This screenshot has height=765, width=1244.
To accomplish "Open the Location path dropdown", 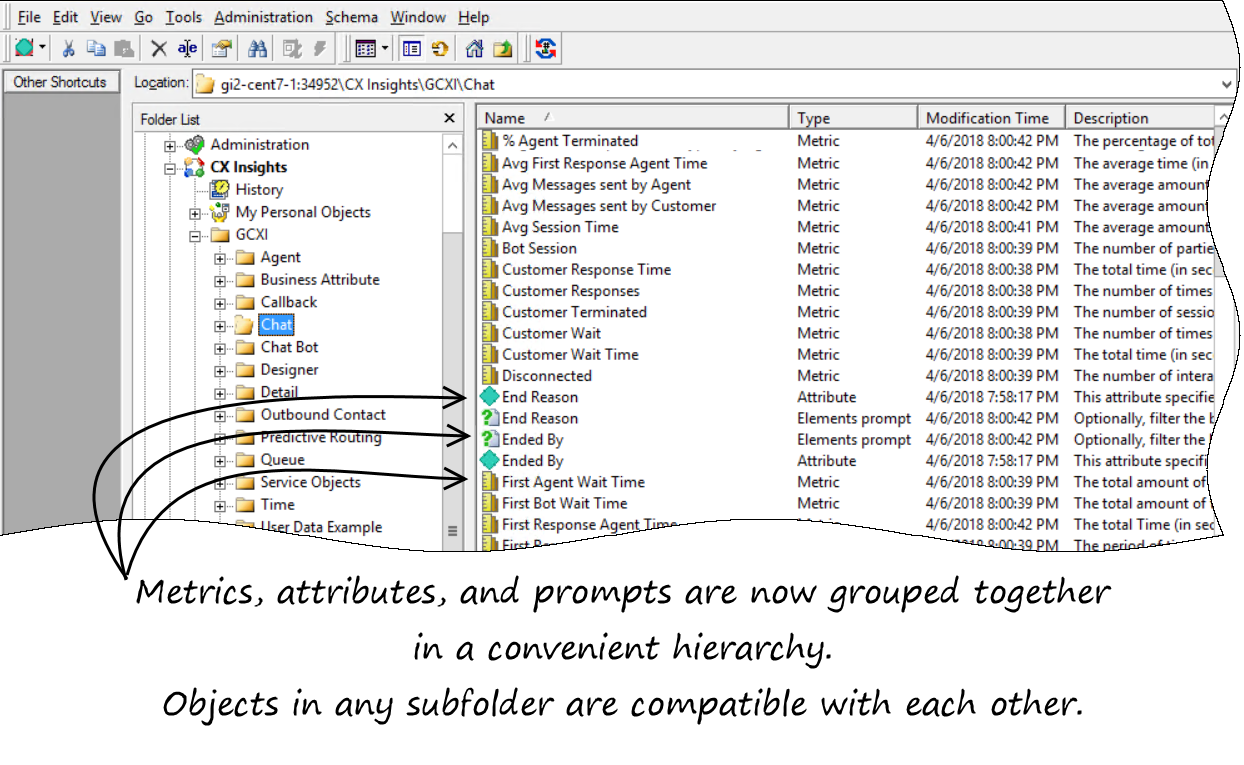I will pos(1226,85).
